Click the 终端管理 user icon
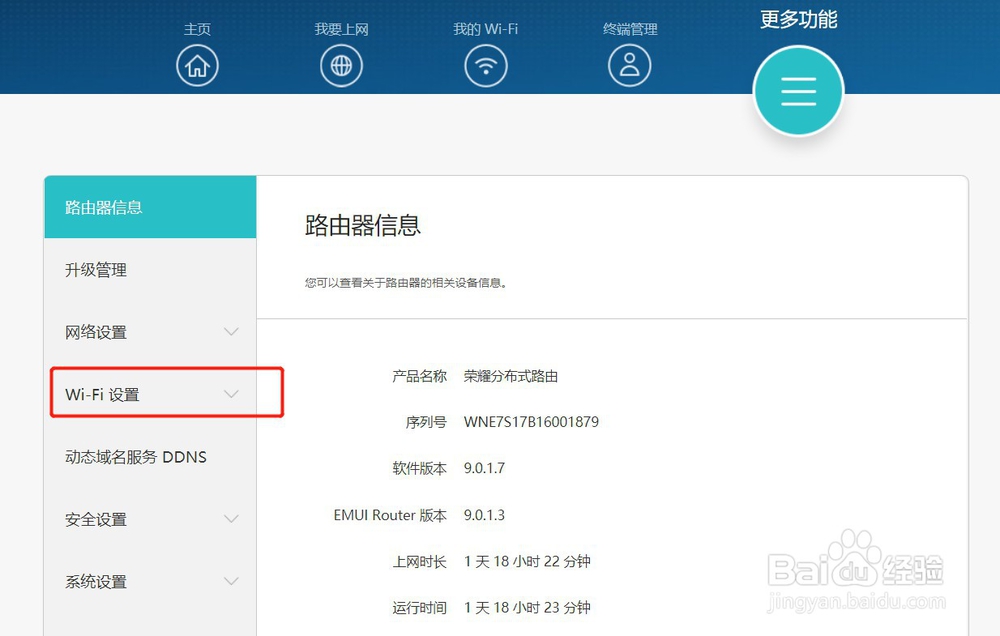Viewport: 1000px width, 636px height. 629,64
